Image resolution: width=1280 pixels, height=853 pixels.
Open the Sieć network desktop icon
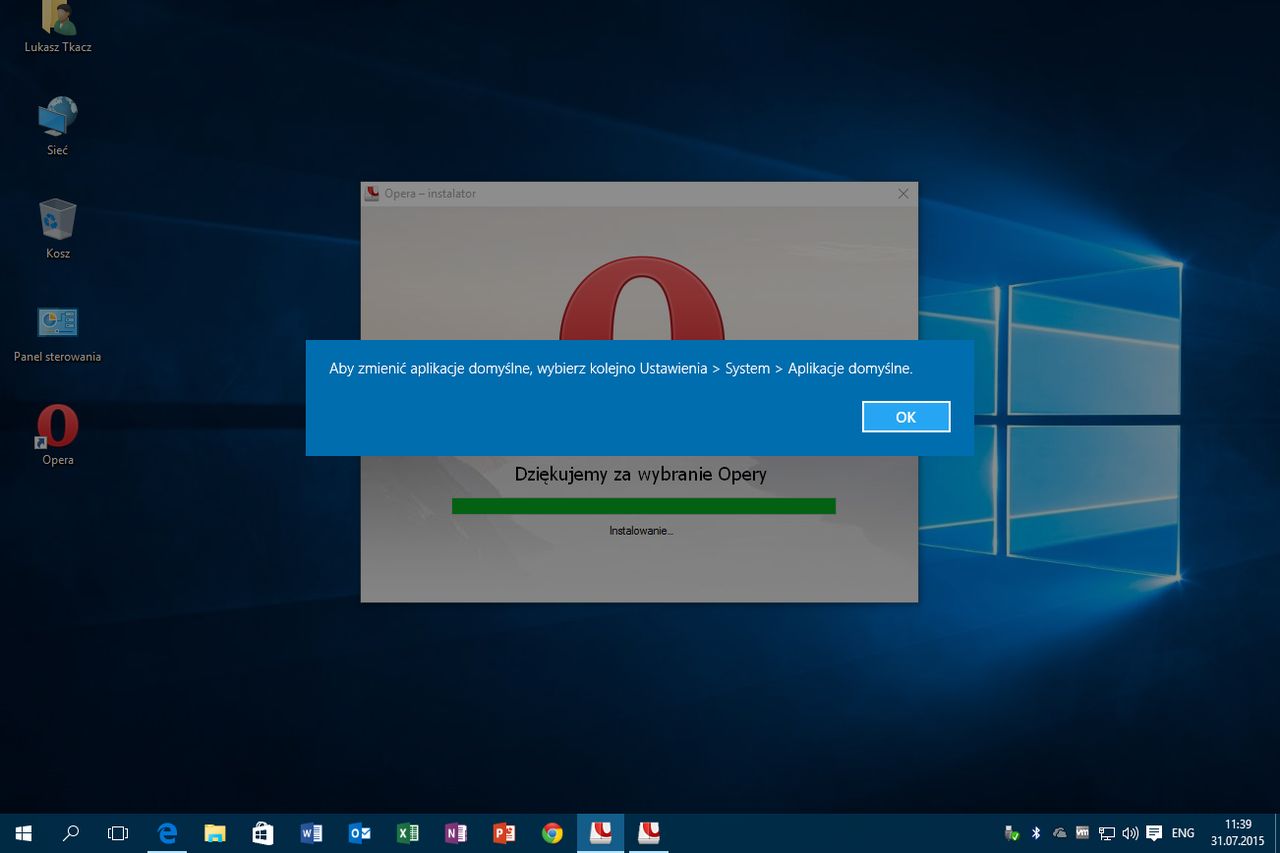click(x=58, y=127)
